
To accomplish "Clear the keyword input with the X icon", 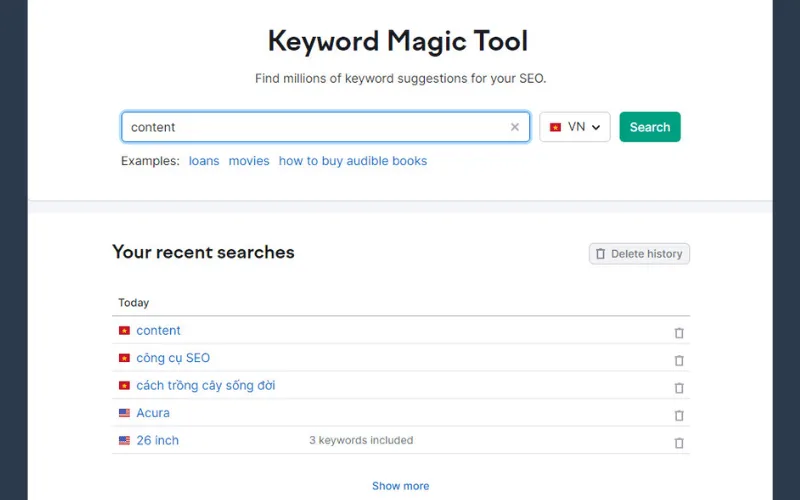I will 514,127.
